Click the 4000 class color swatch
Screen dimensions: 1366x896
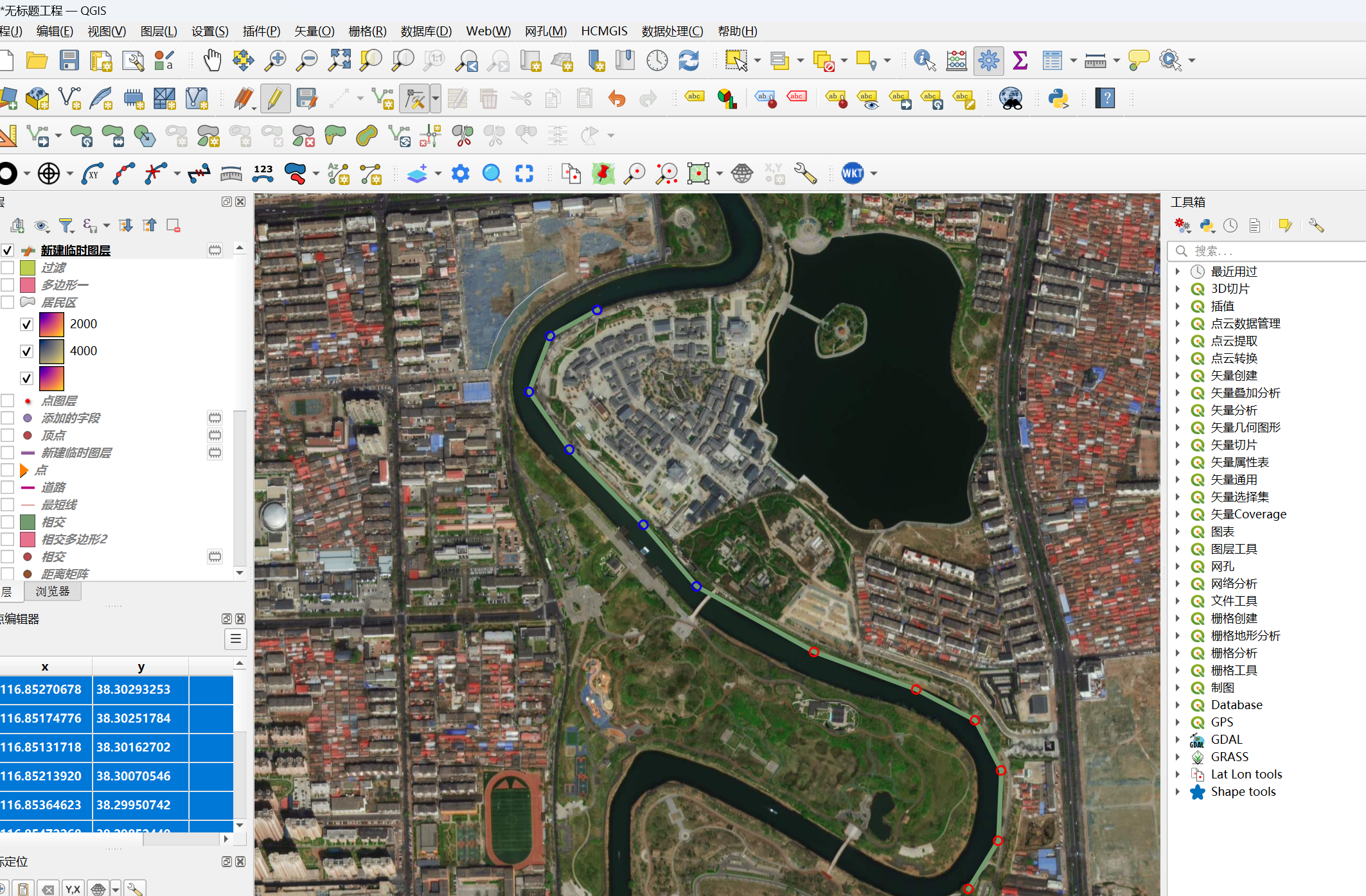pos(51,351)
